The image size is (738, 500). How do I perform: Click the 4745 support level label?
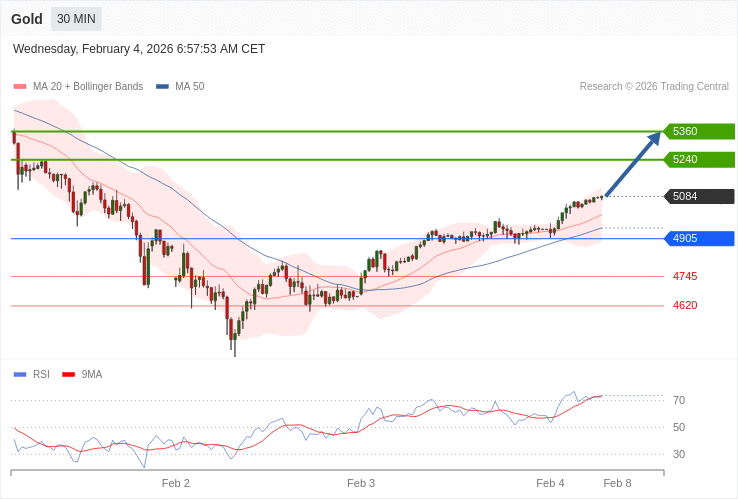(685, 276)
